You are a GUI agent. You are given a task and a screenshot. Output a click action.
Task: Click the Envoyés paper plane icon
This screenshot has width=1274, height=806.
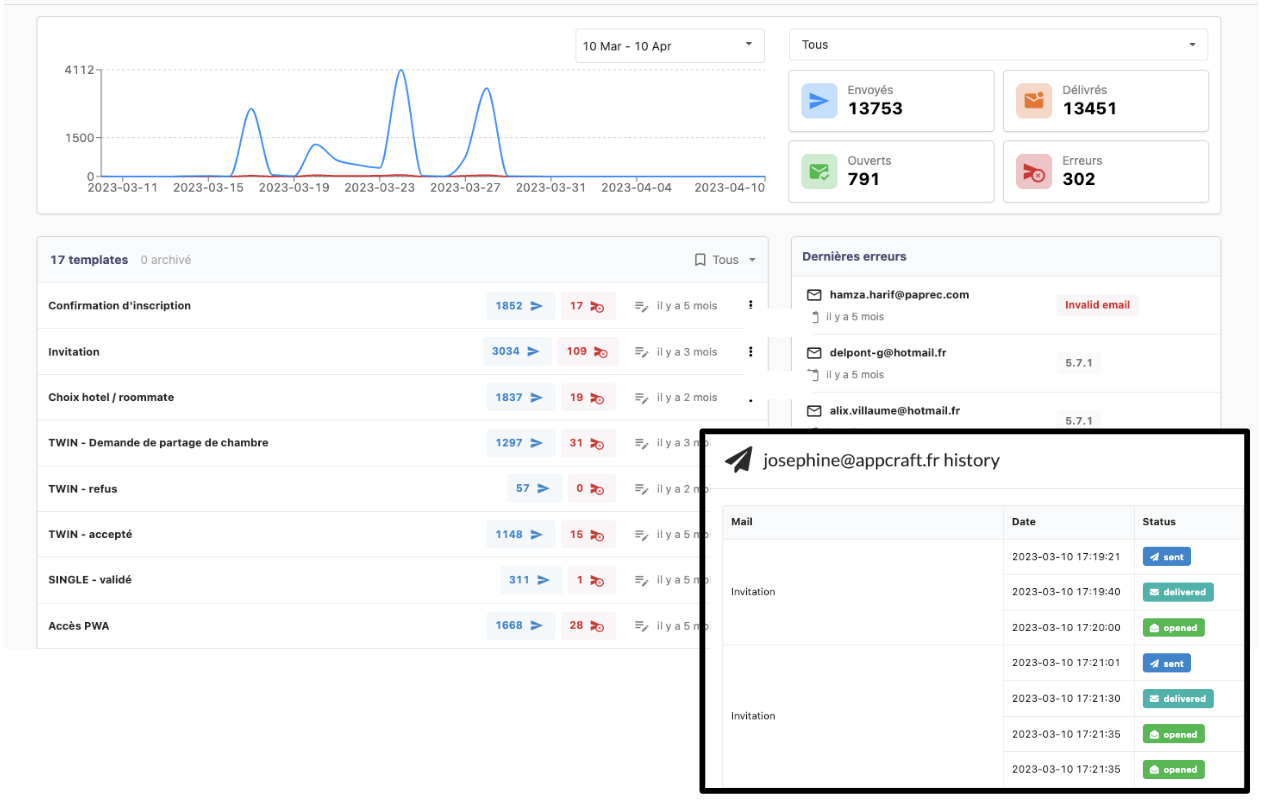[819, 100]
